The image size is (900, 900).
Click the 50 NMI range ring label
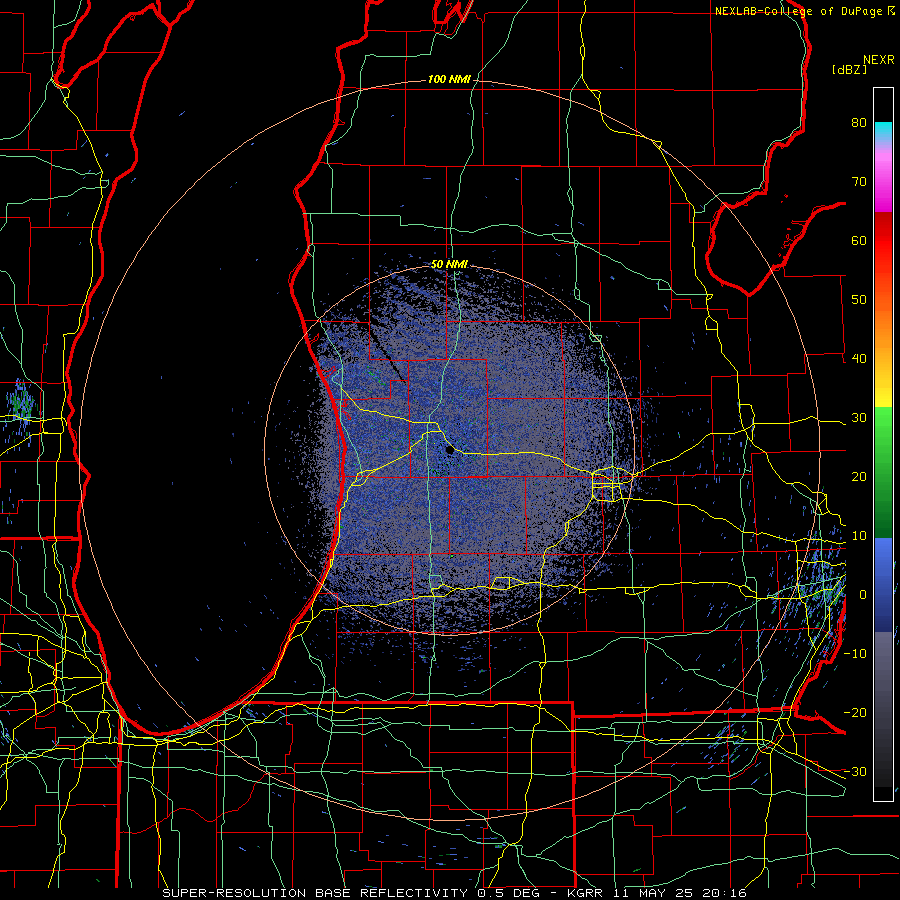click(449, 264)
